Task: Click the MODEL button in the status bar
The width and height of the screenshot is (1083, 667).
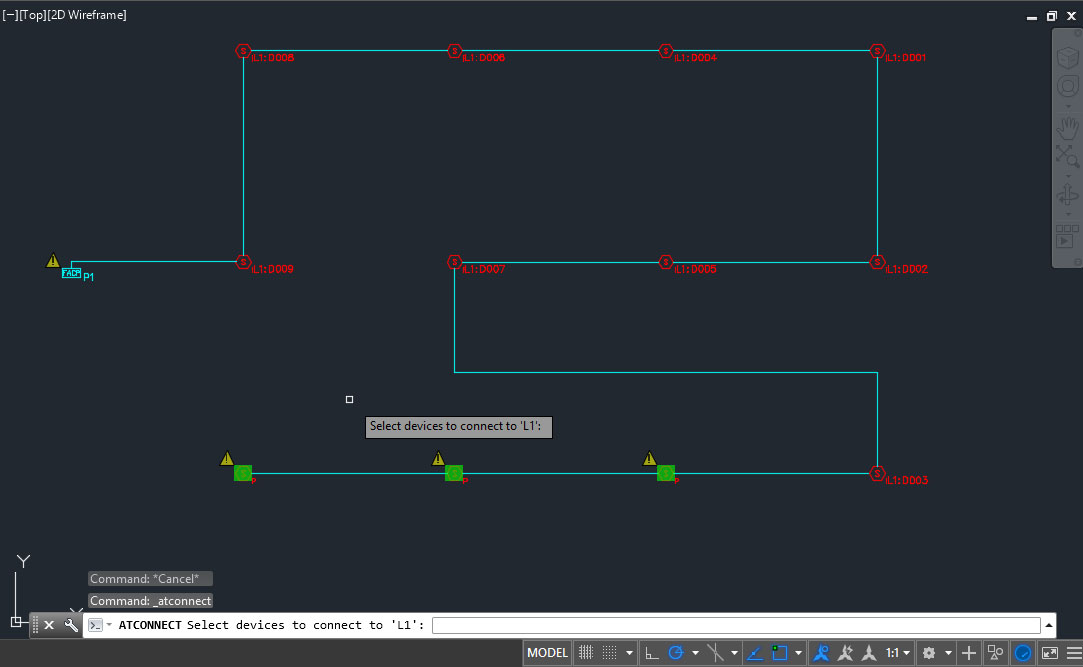Action: [x=546, y=652]
